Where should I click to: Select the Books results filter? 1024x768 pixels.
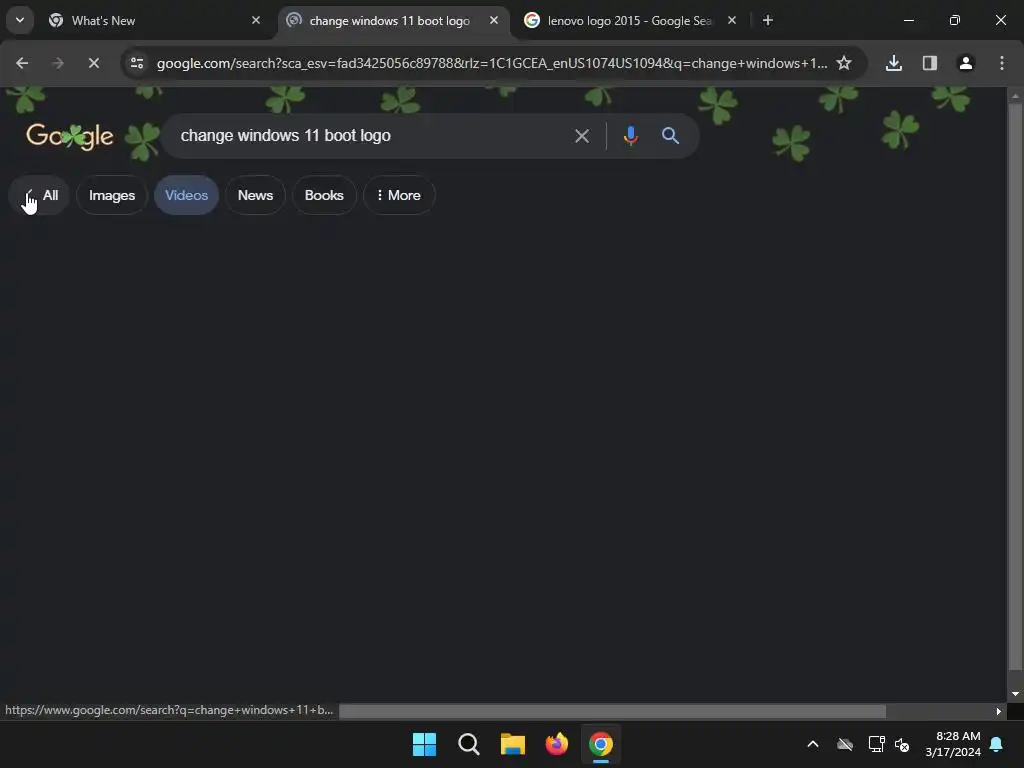[324, 195]
